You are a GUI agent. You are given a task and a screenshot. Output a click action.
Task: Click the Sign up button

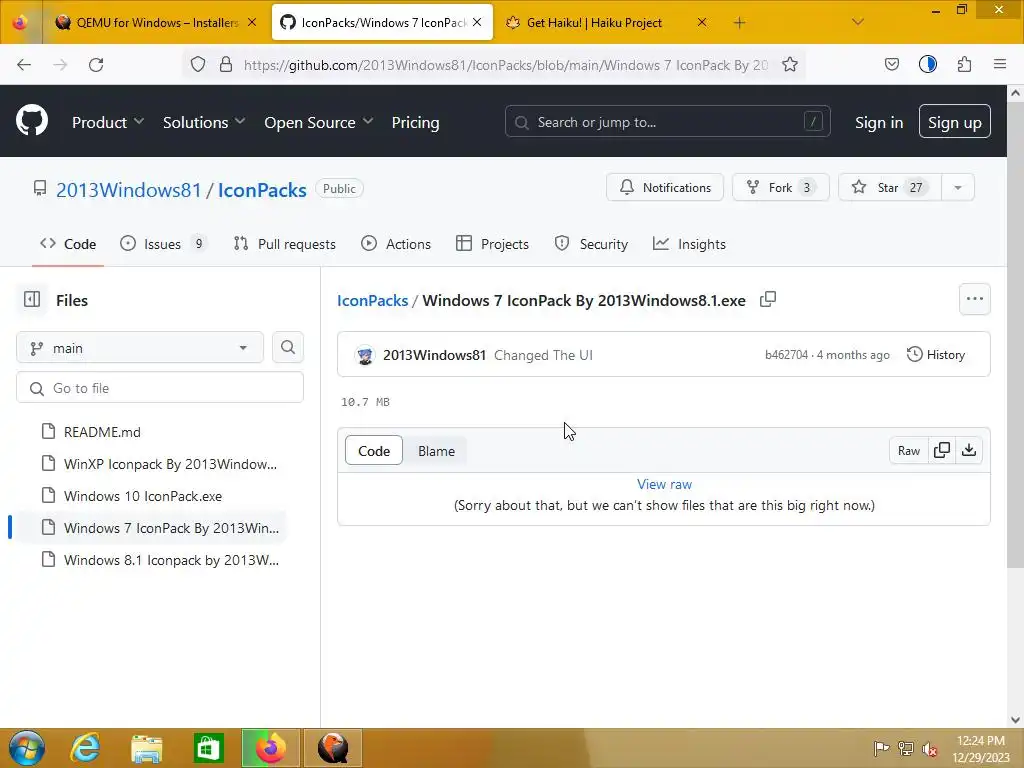(954, 121)
